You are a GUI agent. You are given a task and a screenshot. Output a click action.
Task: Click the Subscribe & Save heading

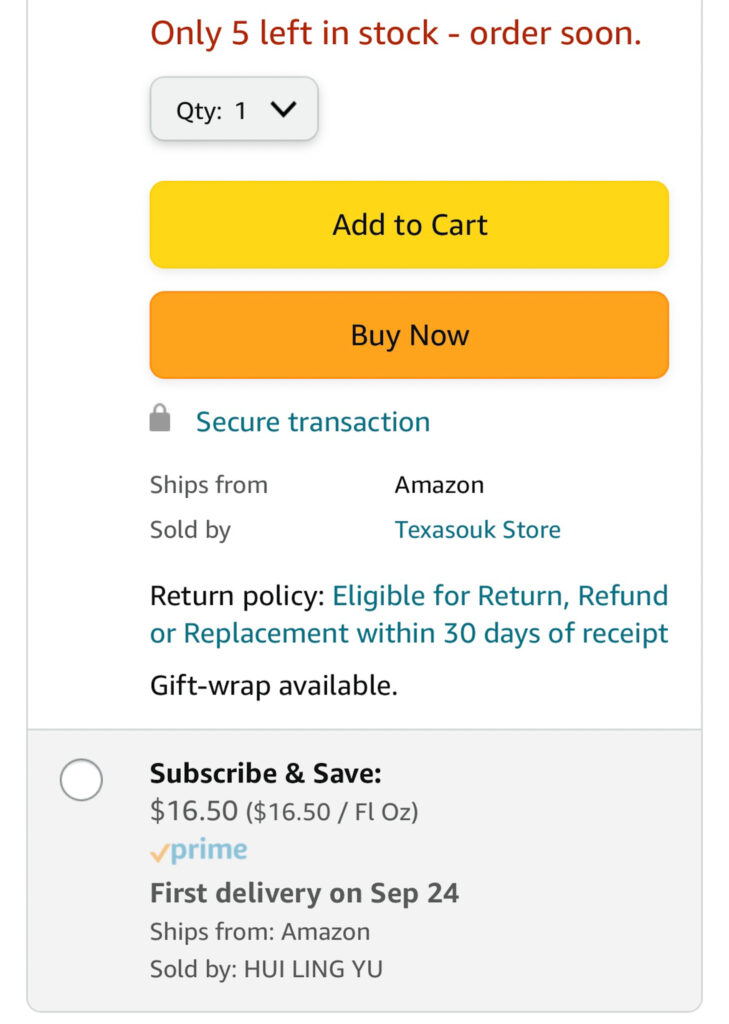point(265,773)
